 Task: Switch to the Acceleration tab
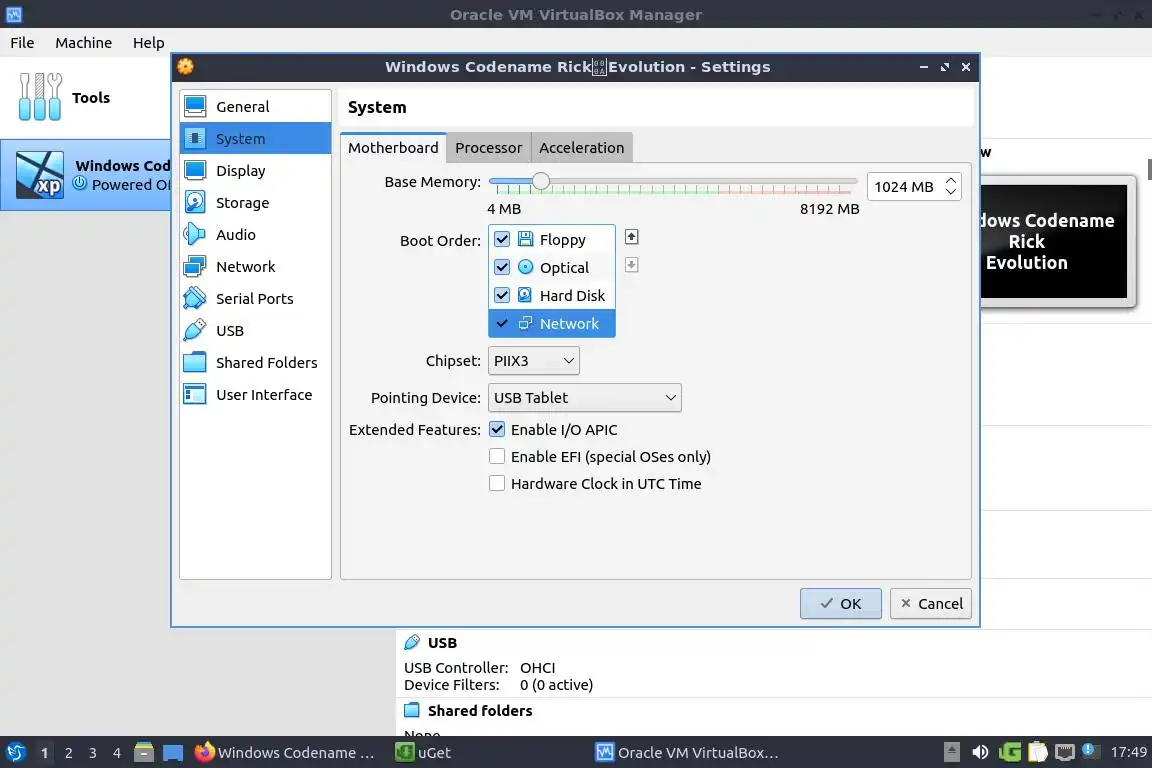(x=581, y=148)
